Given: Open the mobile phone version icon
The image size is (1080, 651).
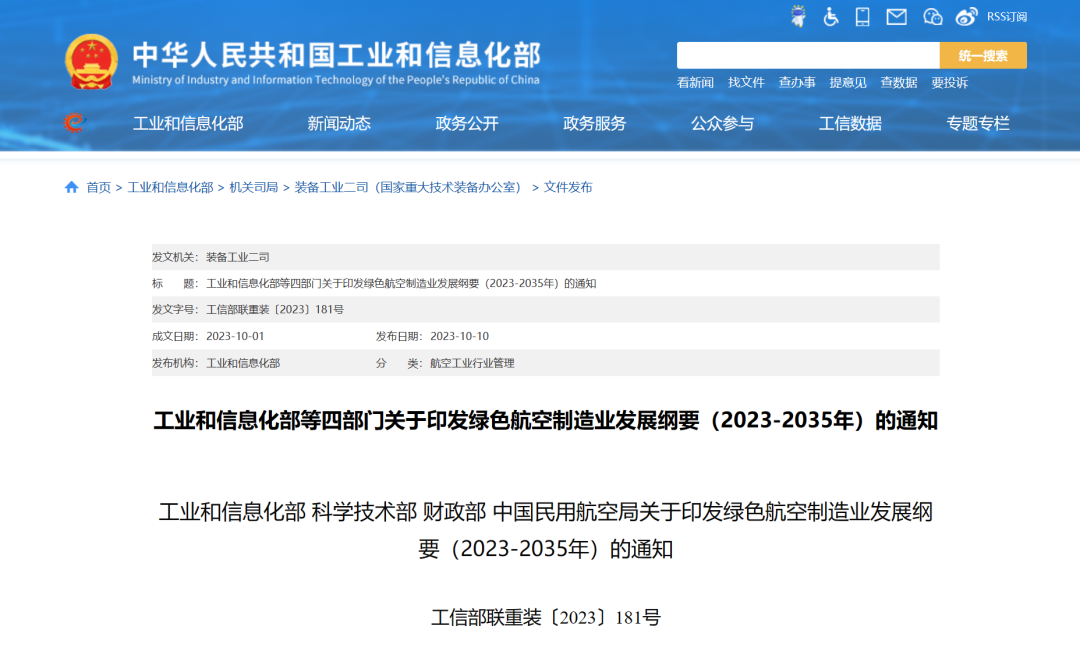Looking at the screenshot, I should point(862,17).
